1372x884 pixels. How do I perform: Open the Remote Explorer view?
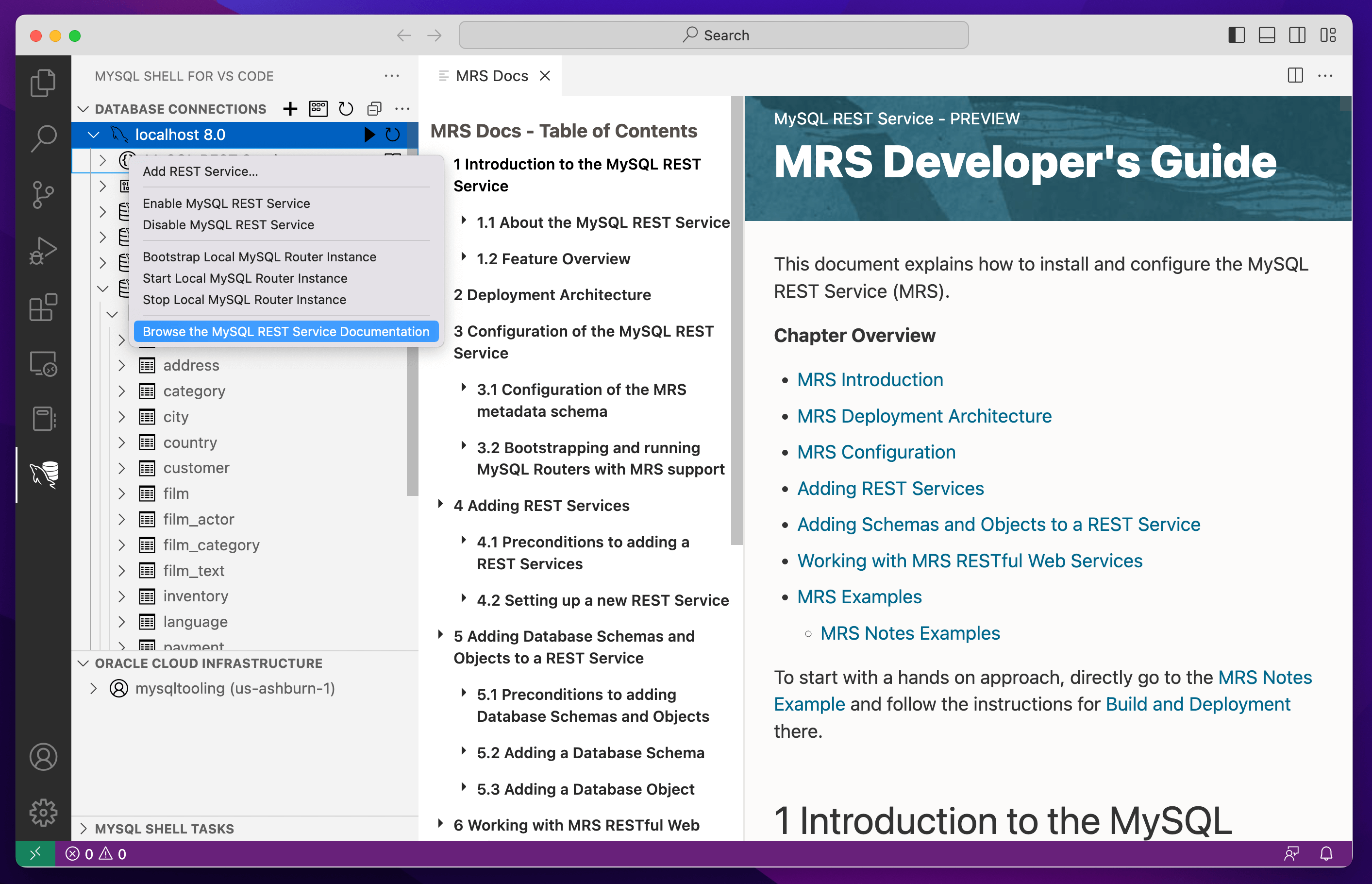tap(44, 363)
